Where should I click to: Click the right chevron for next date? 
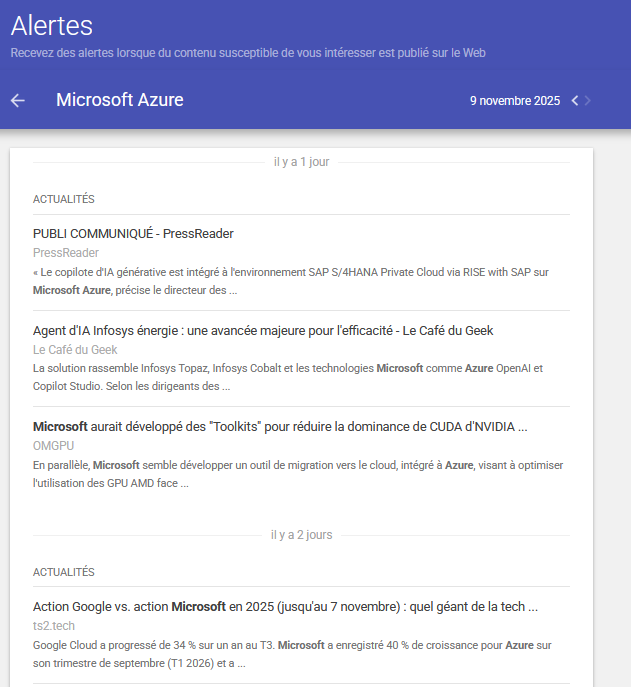588,101
